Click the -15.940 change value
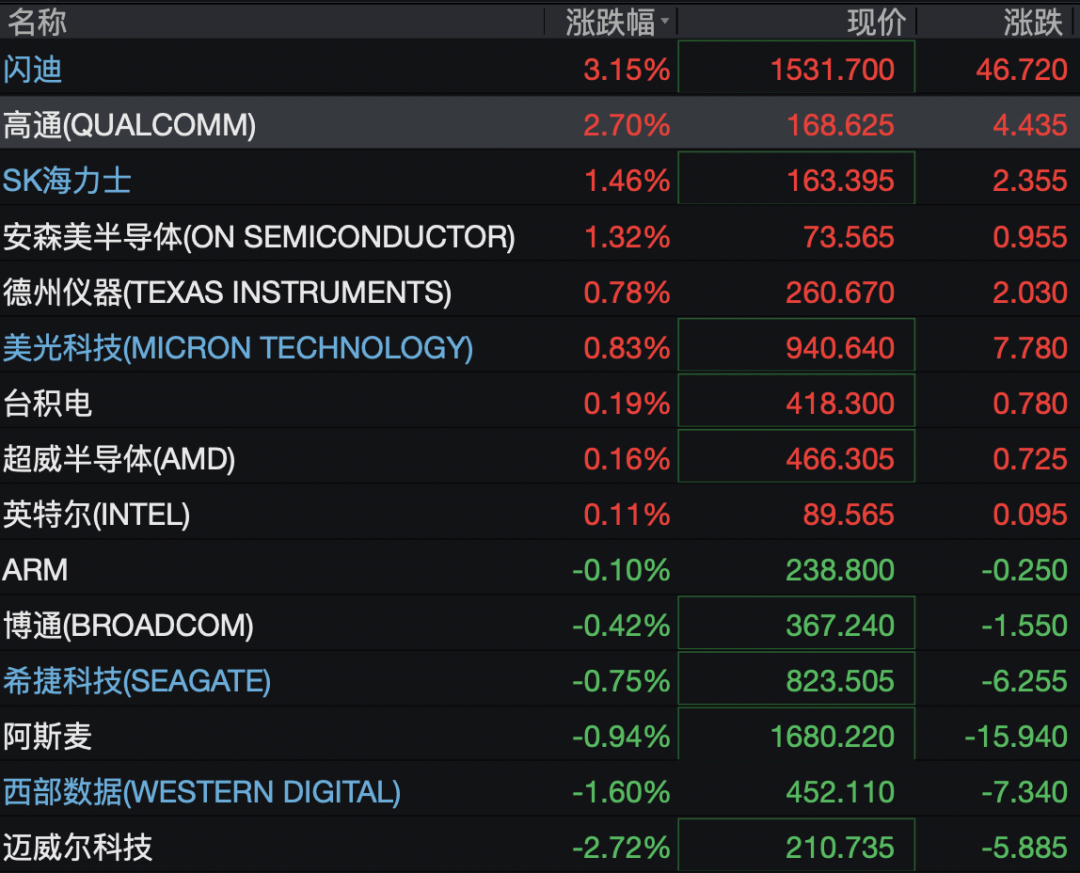1080x873 pixels. pyautogui.click(x=1016, y=737)
